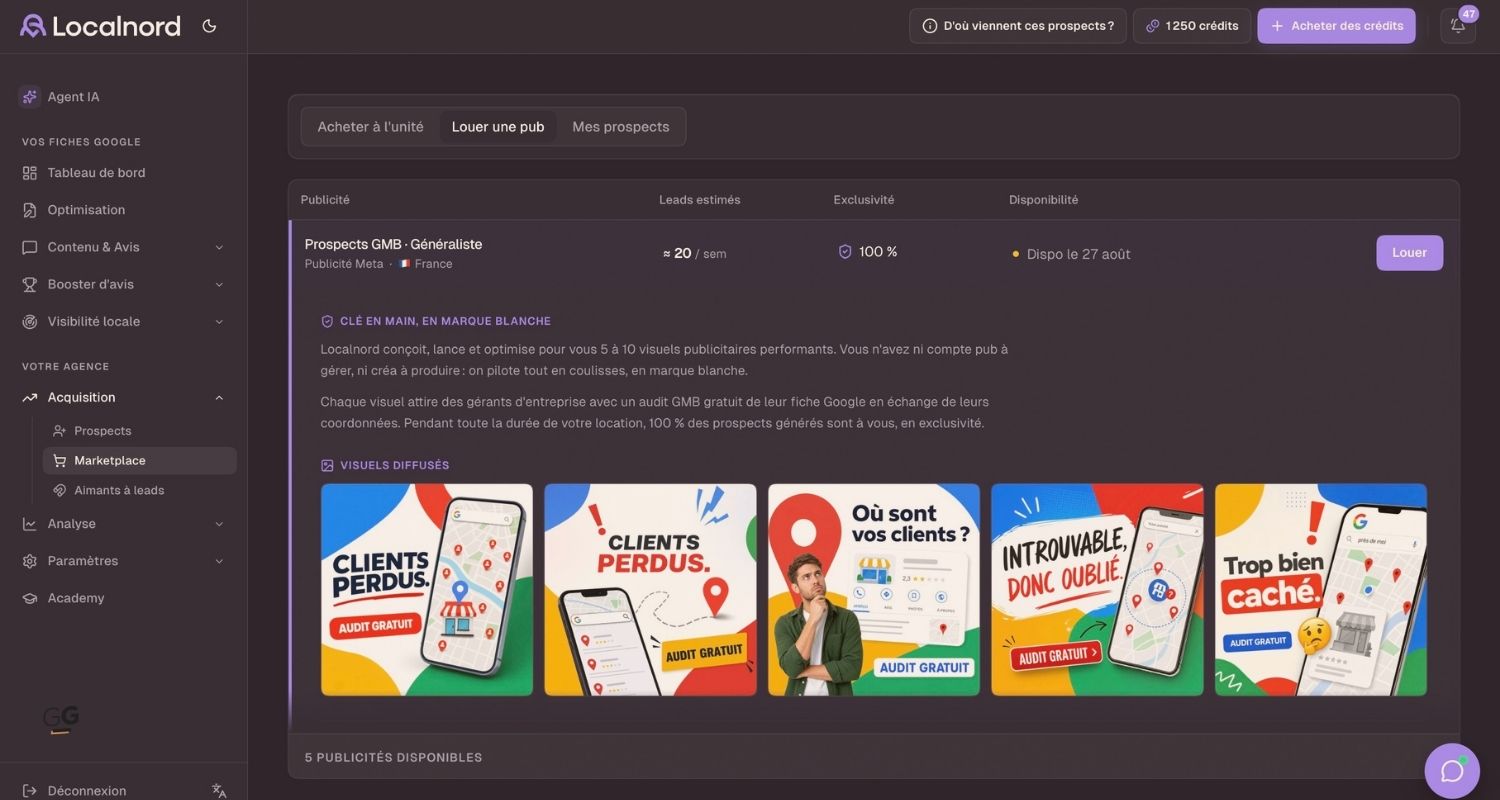
Task: Open Où sont vos clients ad visual
Action: point(874,590)
